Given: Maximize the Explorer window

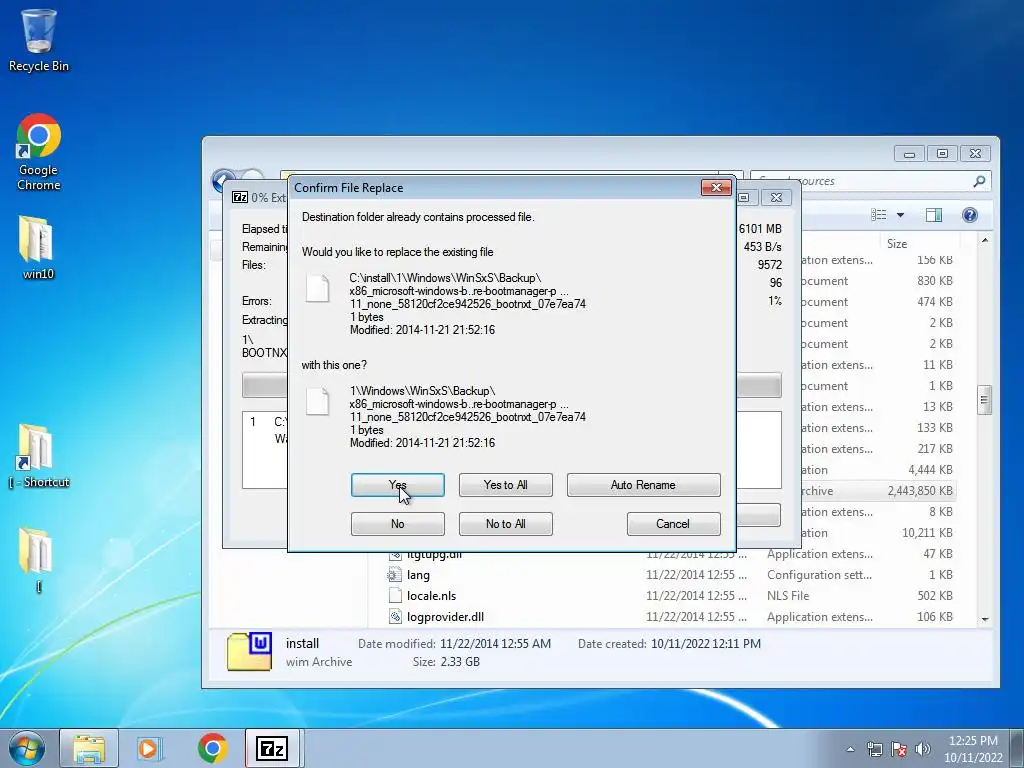Looking at the screenshot, I should click(942, 153).
